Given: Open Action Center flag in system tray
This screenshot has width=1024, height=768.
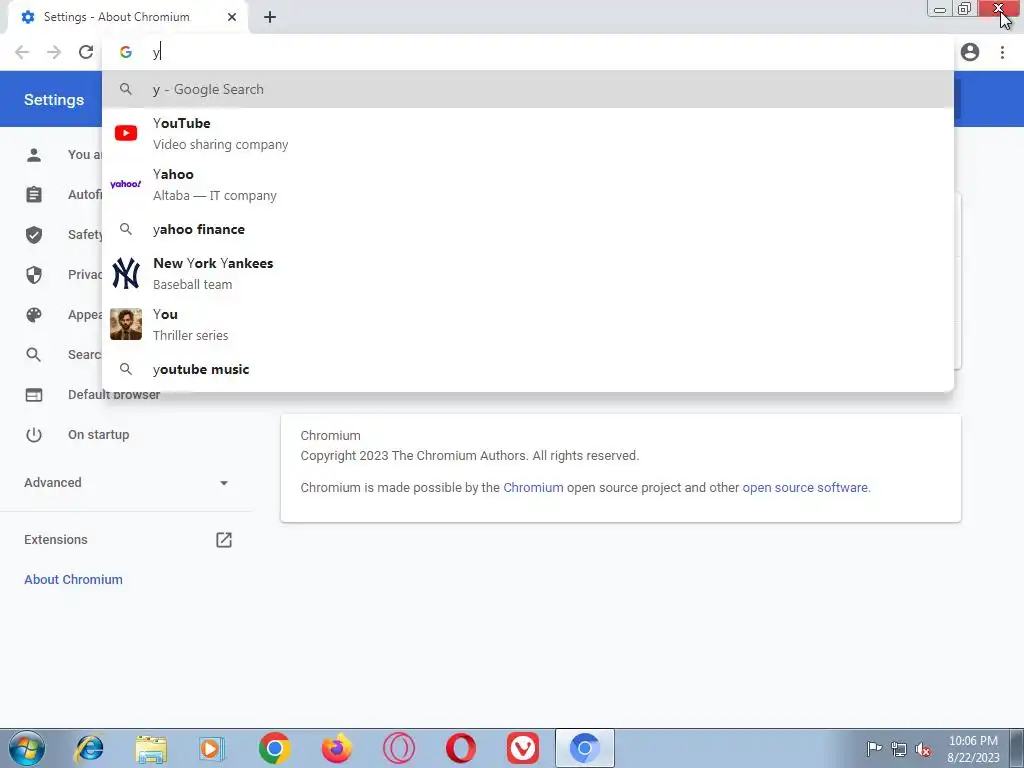Looking at the screenshot, I should 874,748.
